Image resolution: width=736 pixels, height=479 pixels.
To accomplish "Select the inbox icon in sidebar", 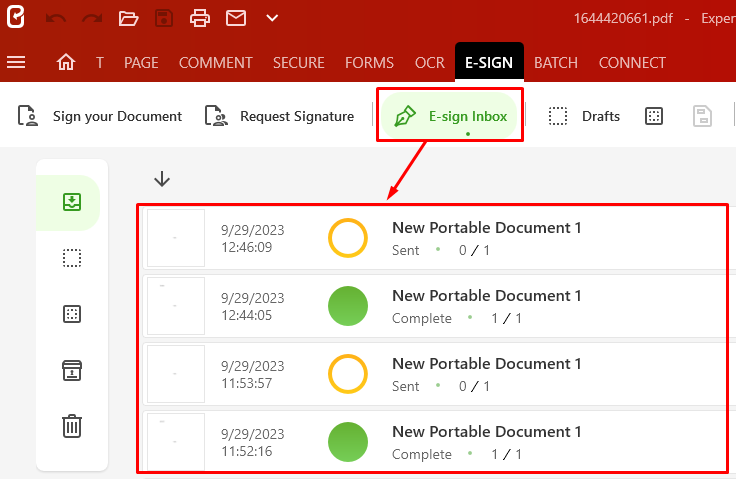I will coord(72,202).
